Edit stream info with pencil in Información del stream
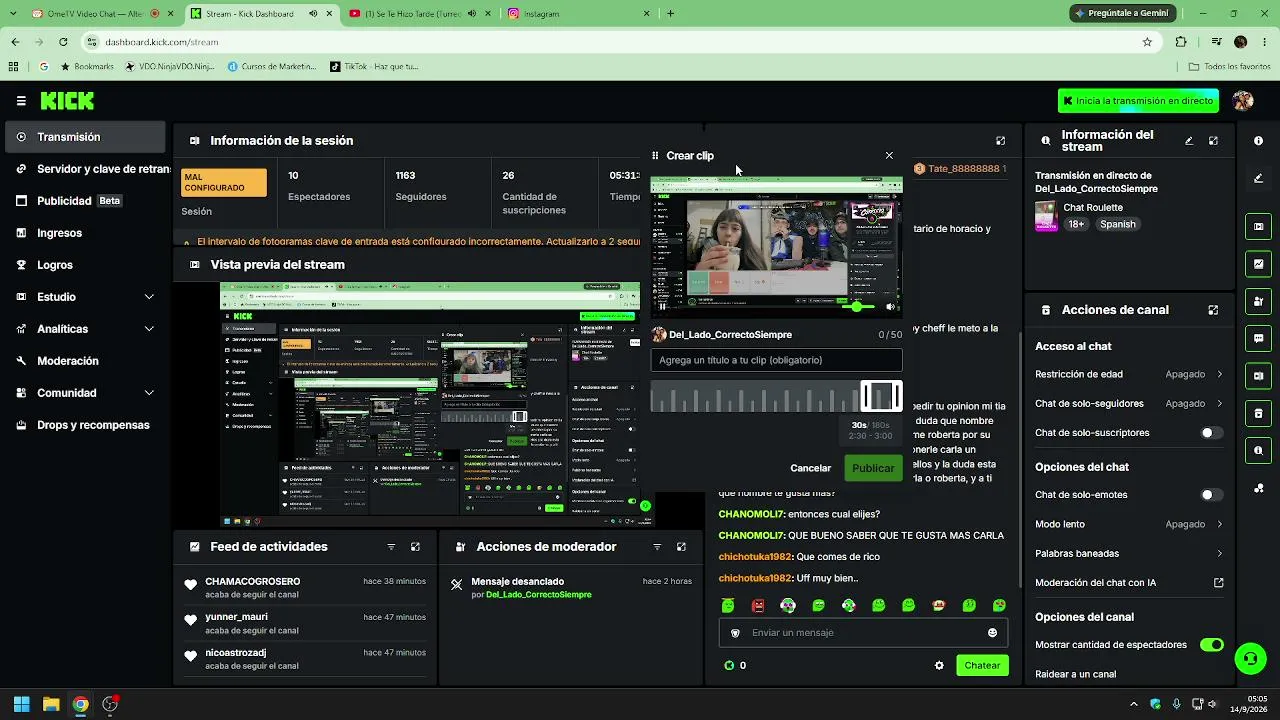Viewport: 1280px width, 720px height. tap(1189, 141)
